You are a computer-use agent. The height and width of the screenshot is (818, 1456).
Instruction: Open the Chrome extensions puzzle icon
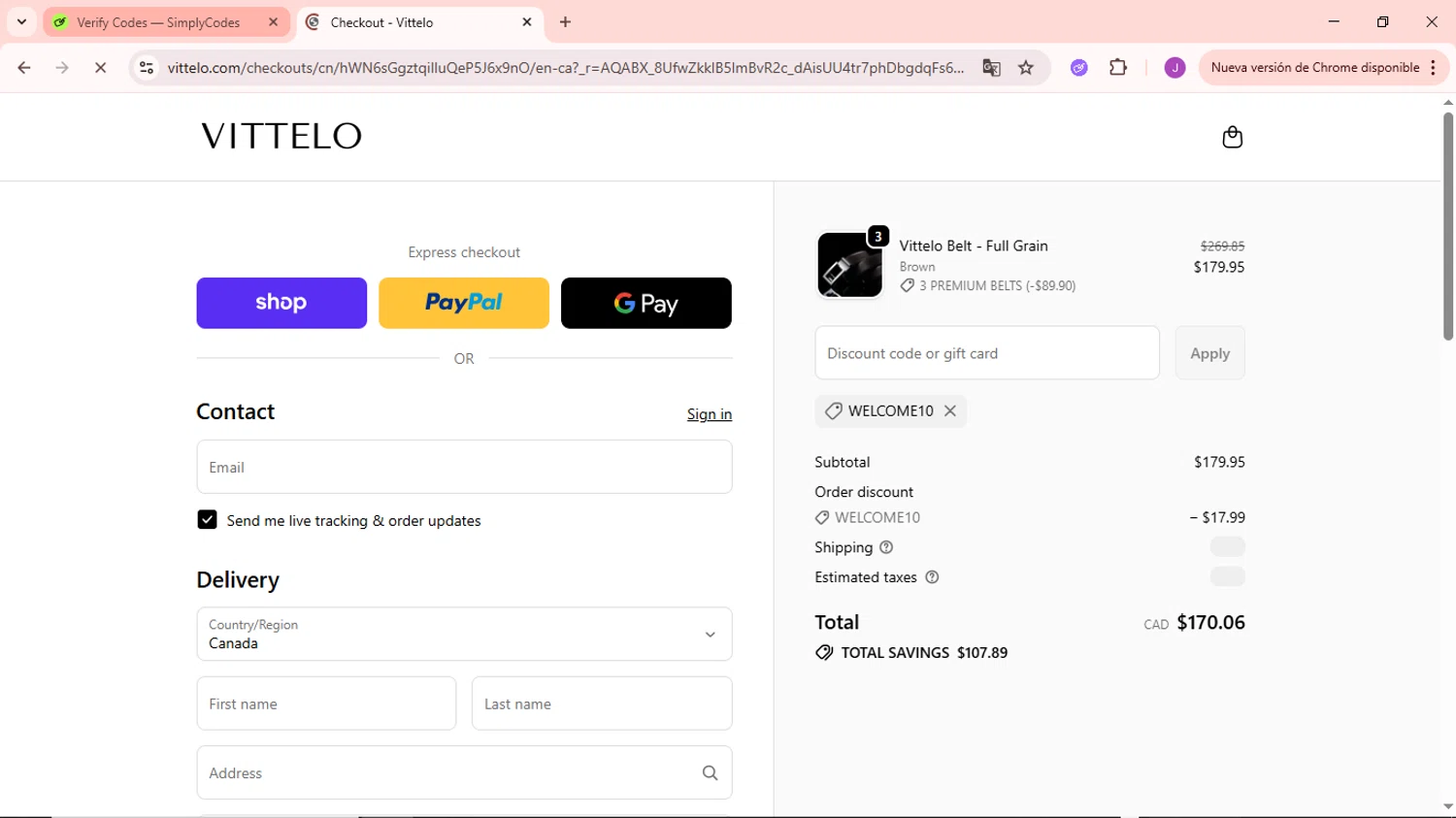coord(1118,68)
